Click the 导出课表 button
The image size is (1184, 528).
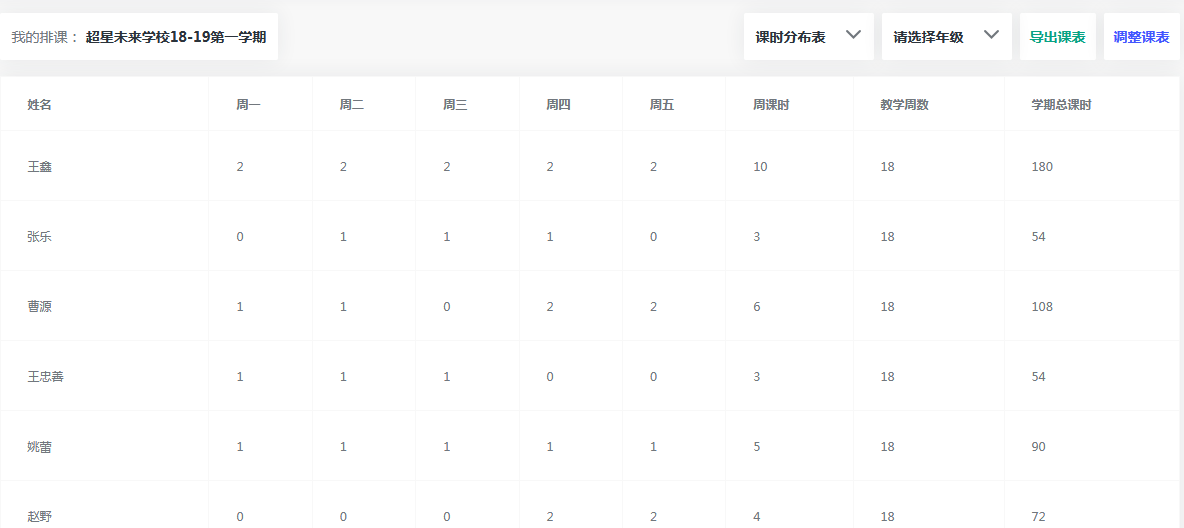tap(1057, 36)
